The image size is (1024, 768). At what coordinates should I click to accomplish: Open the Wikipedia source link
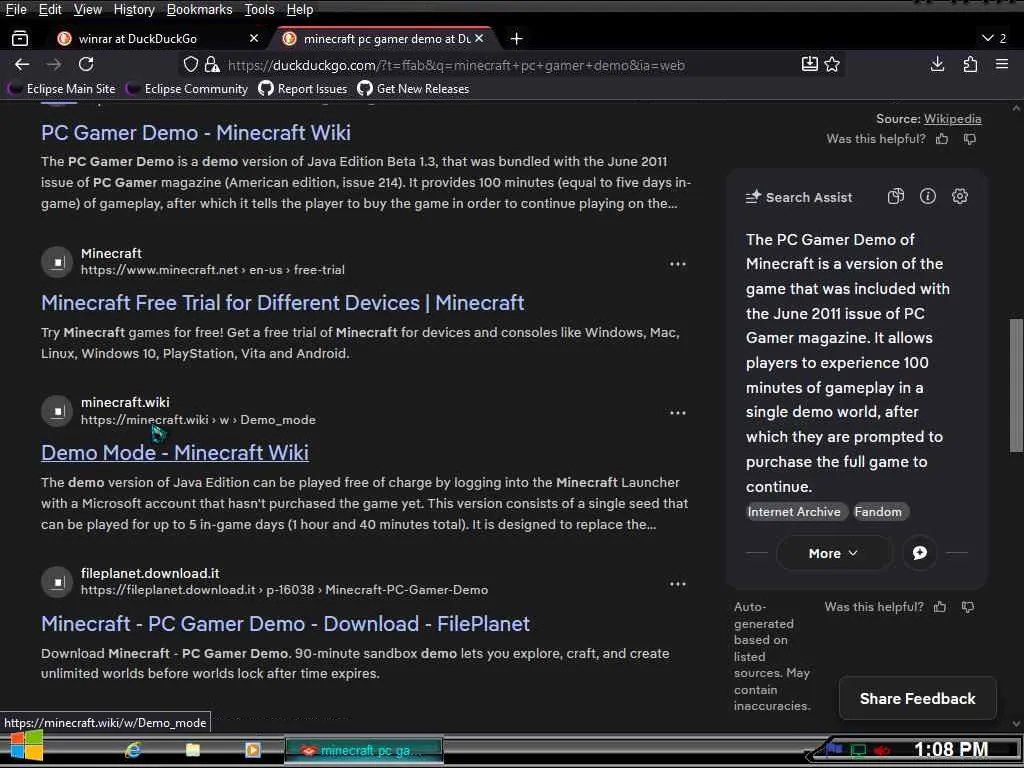(952, 119)
